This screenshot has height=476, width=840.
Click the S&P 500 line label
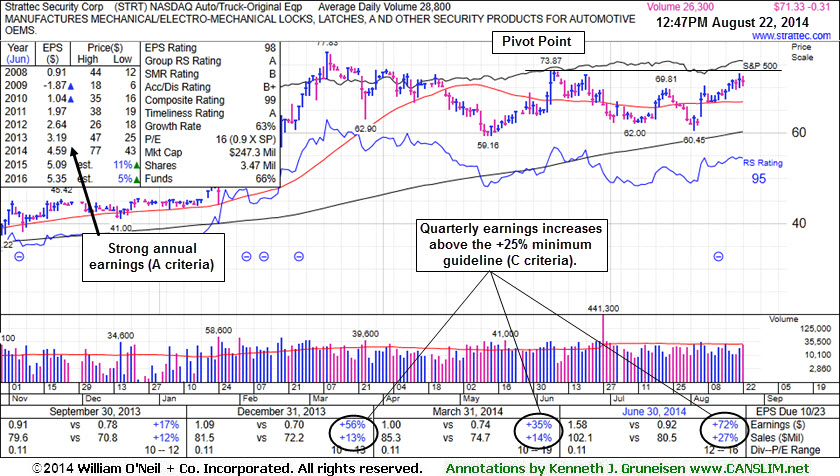[760, 66]
